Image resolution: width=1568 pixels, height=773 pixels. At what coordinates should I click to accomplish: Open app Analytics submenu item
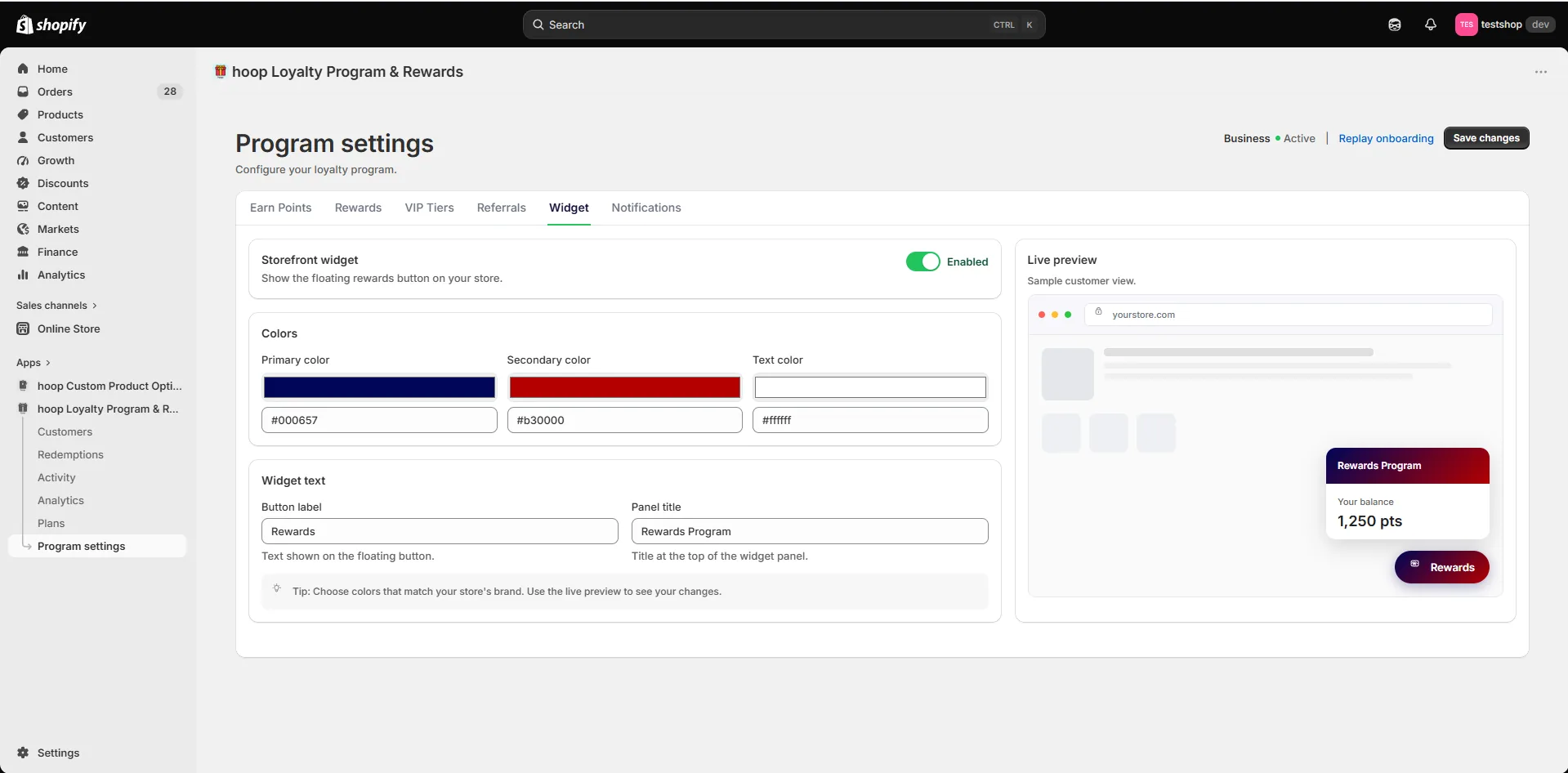(x=60, y=500)
